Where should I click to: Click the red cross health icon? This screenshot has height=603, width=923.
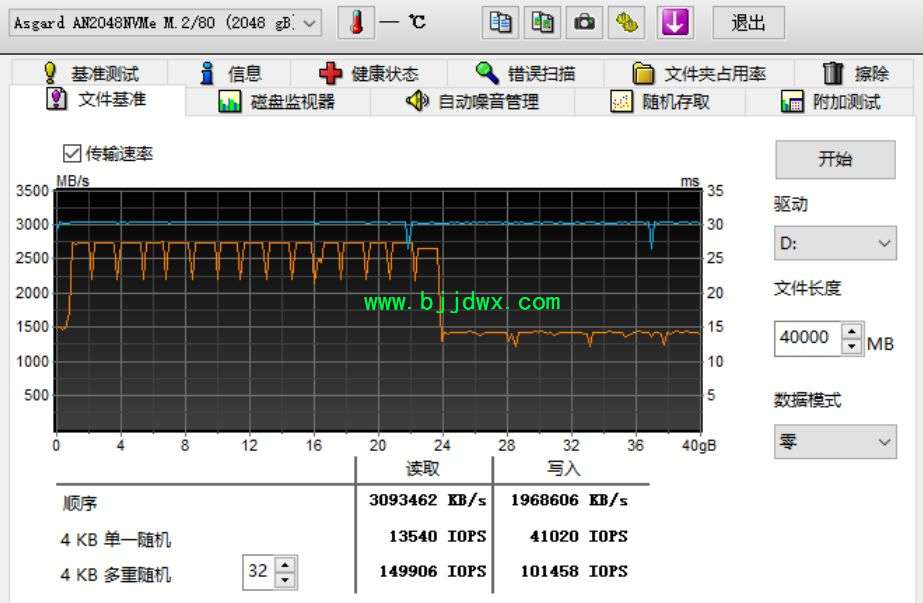[330, 74]
